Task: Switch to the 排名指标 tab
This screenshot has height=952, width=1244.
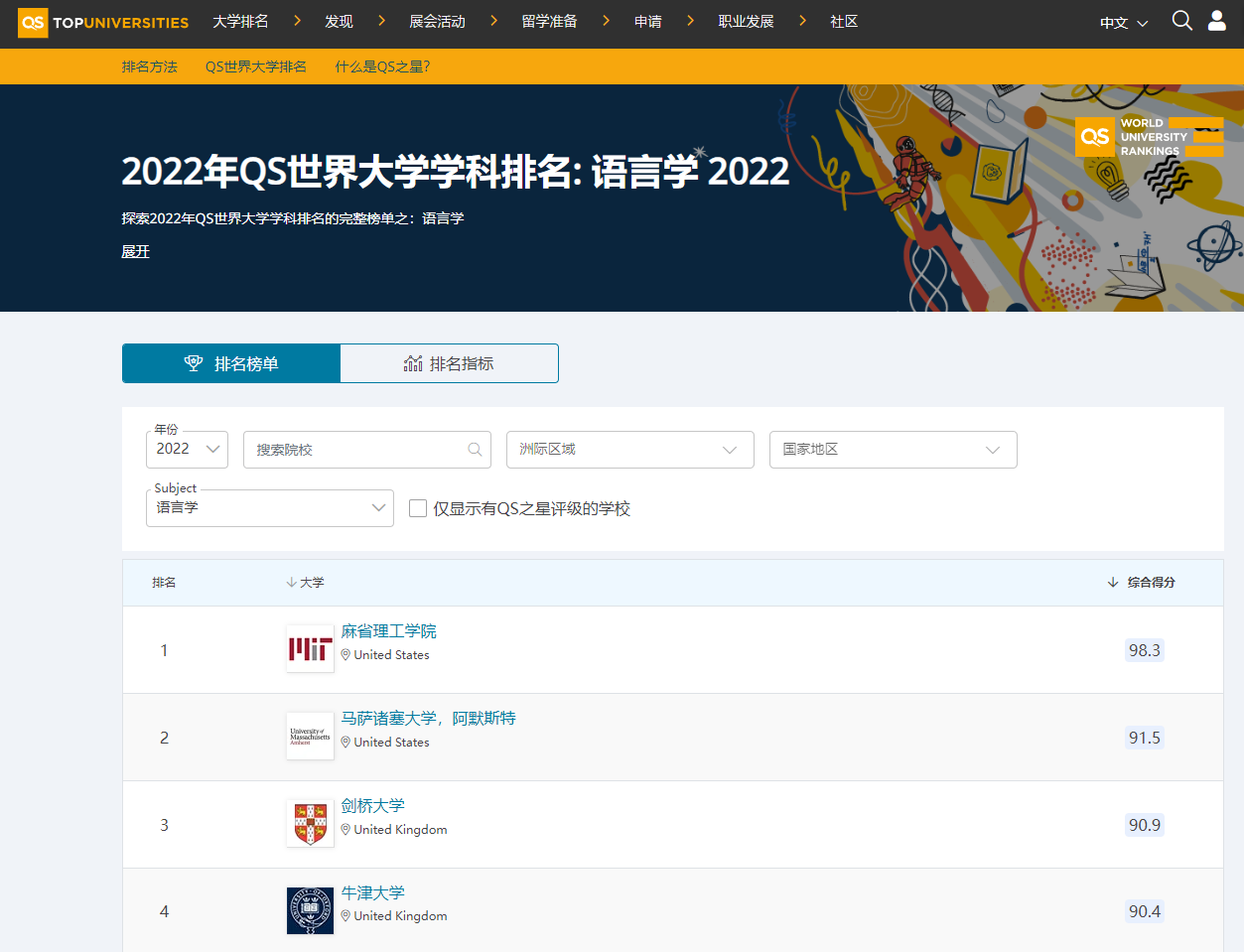Action: 449,363
